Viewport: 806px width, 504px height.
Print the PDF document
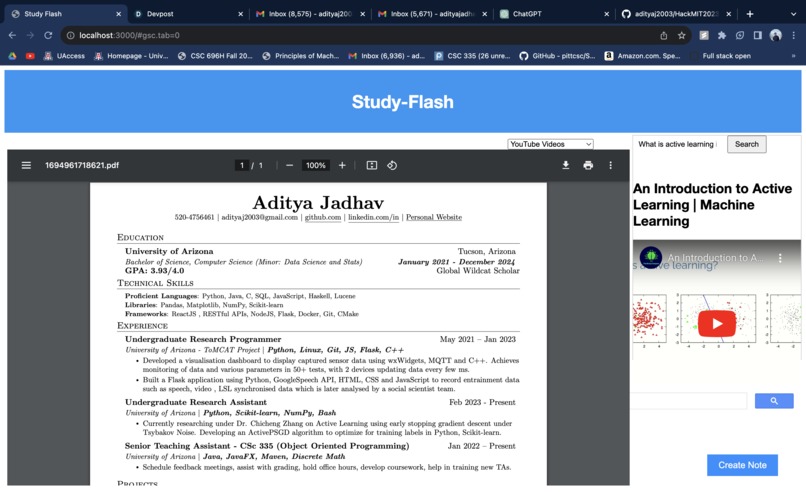(x=588, y=165)
